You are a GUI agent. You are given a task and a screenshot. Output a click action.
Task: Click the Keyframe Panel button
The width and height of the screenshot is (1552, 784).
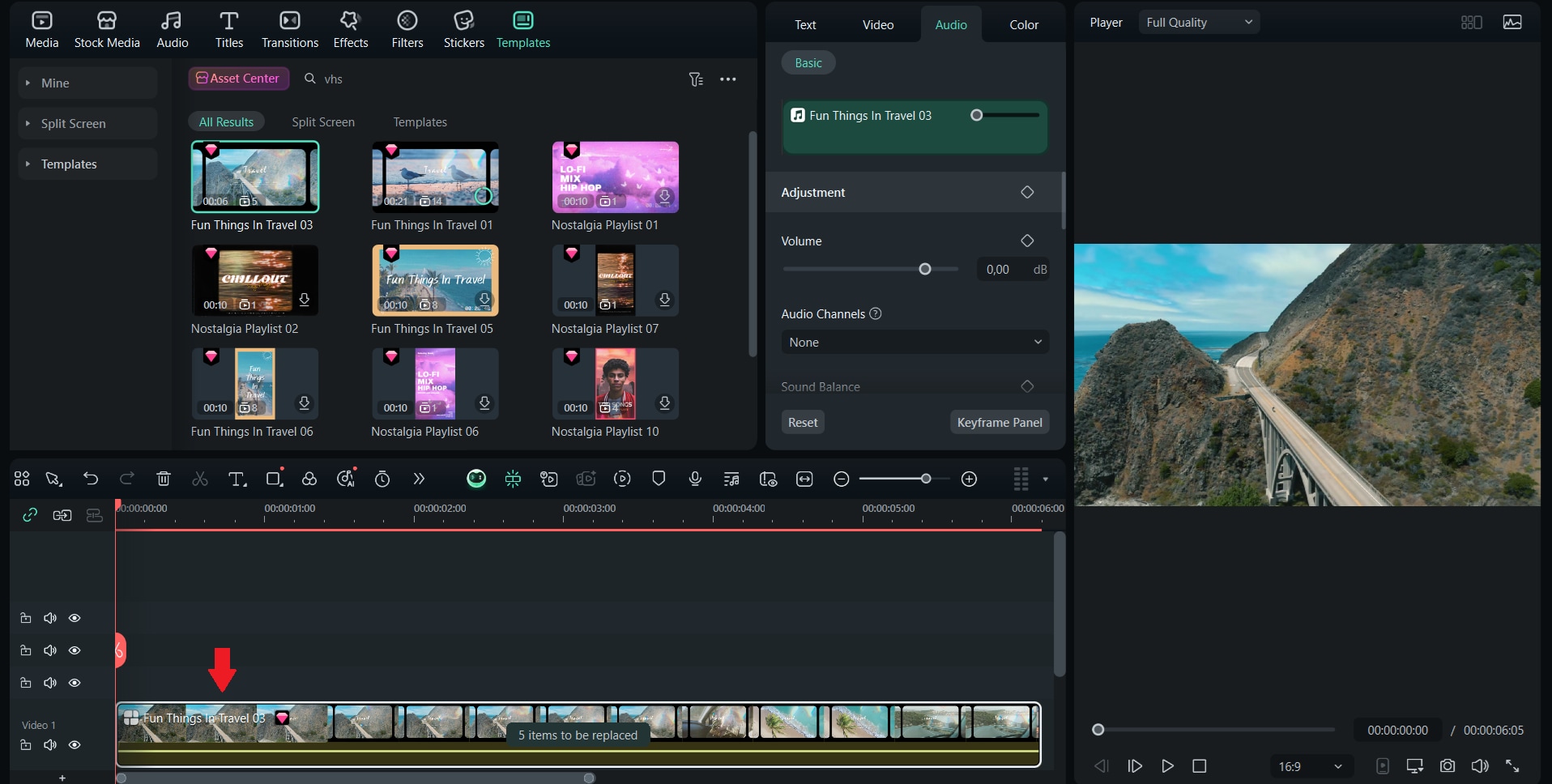click(999, 422)
